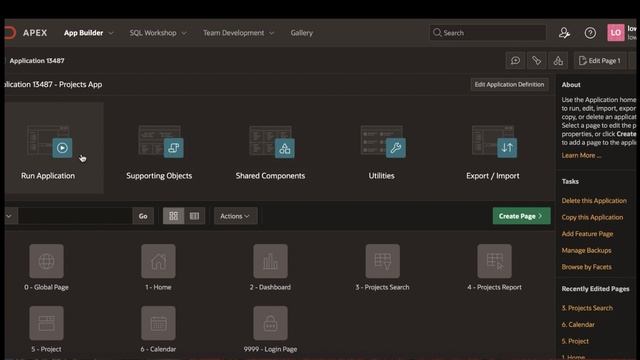Click Edit Page 1 button
The width and height of the screenshot is (640, 360).
click(x=600, y=61)
